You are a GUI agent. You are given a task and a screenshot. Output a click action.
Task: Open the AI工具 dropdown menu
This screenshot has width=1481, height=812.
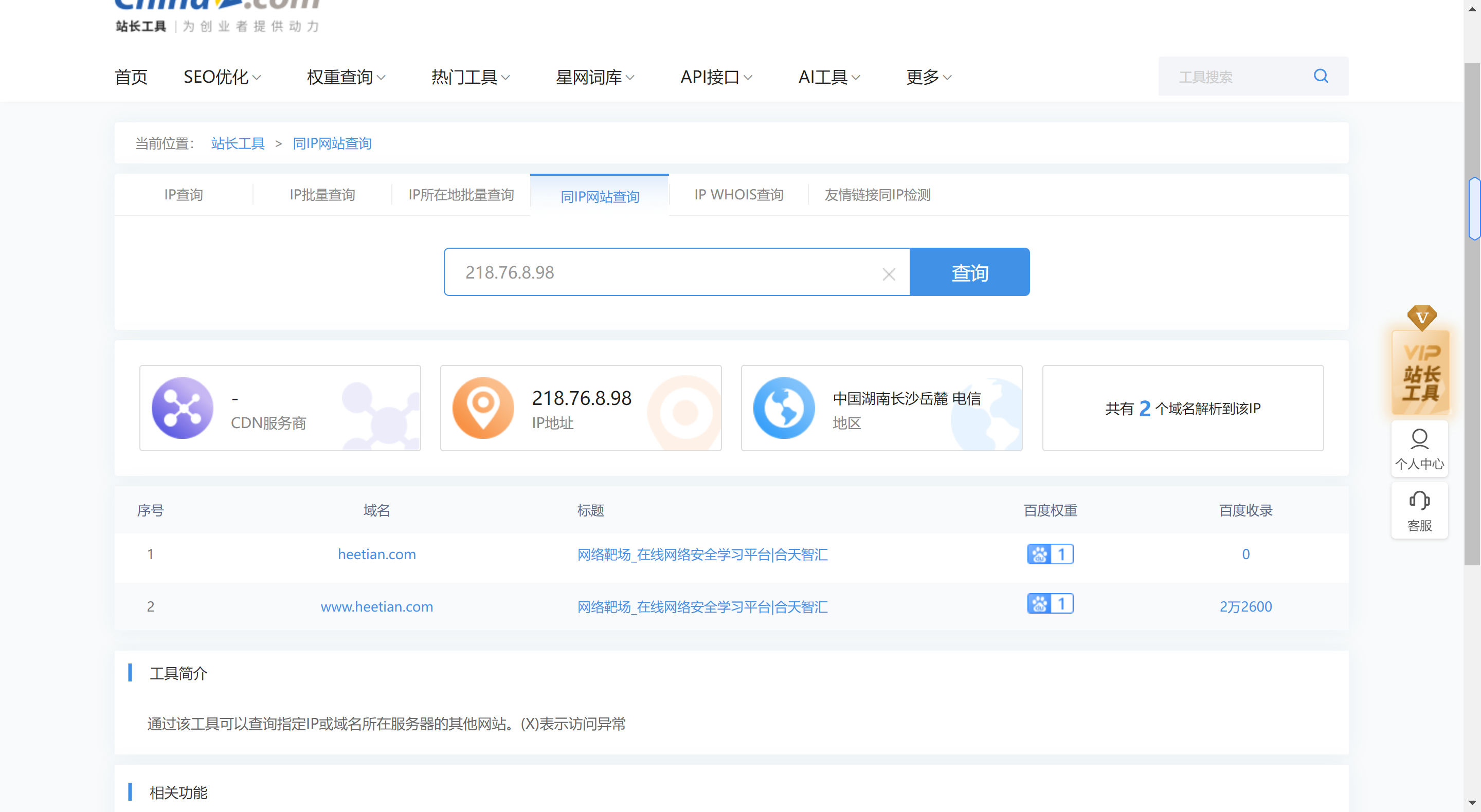pyautogui.click(x=828, y=77)
